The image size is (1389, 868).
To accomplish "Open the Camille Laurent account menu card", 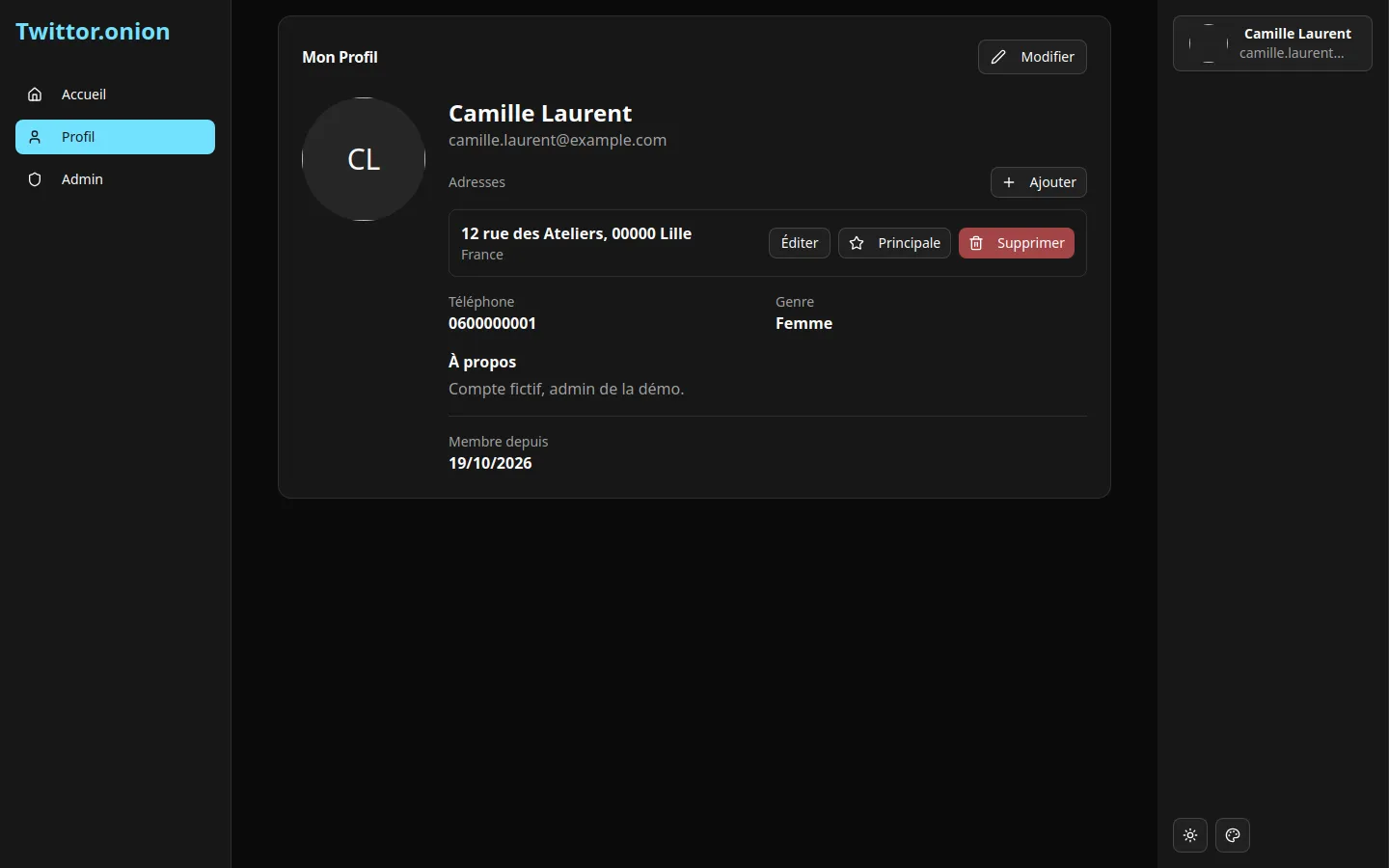I will tap(1272, 43).
